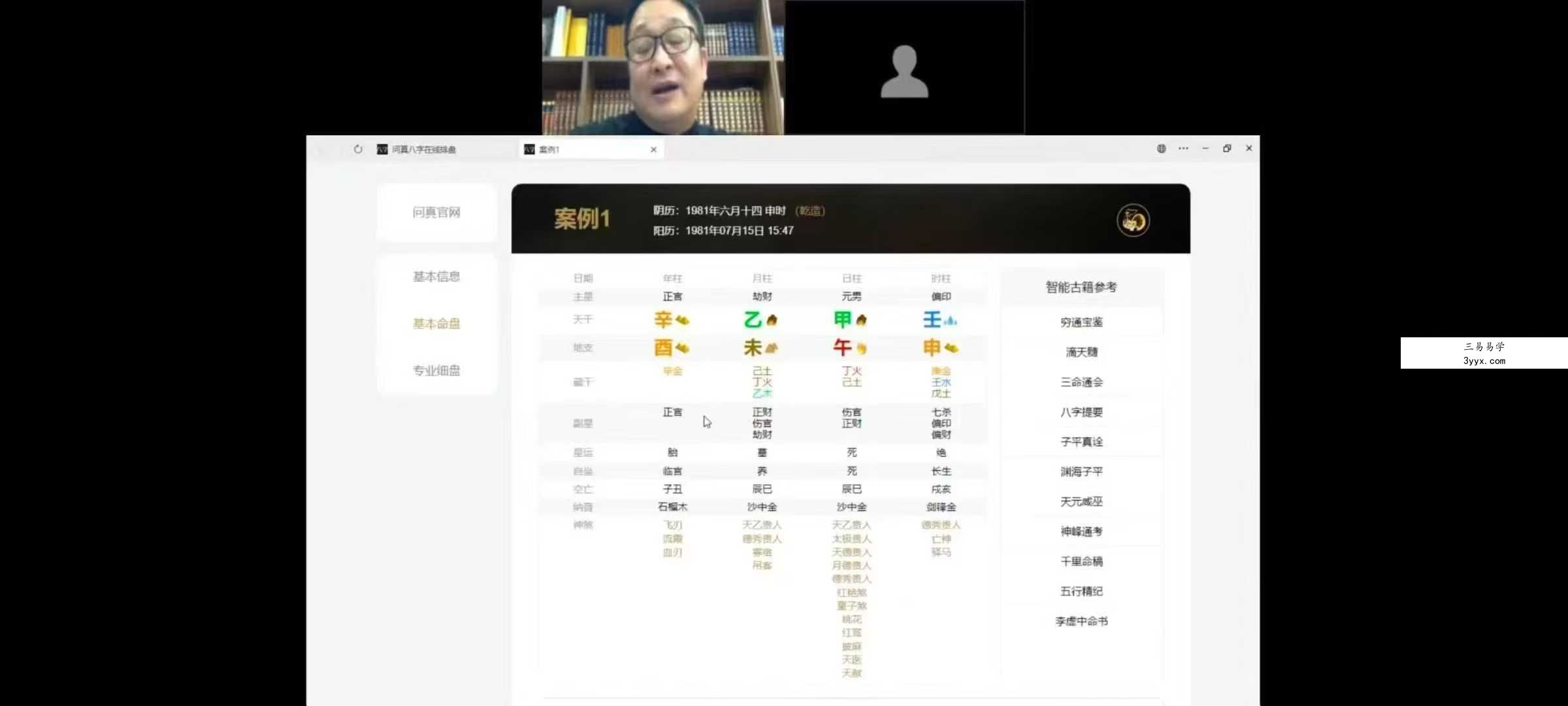
Task: Open 千里命稿 classic reference
Action: click(x=1081, y=562)
